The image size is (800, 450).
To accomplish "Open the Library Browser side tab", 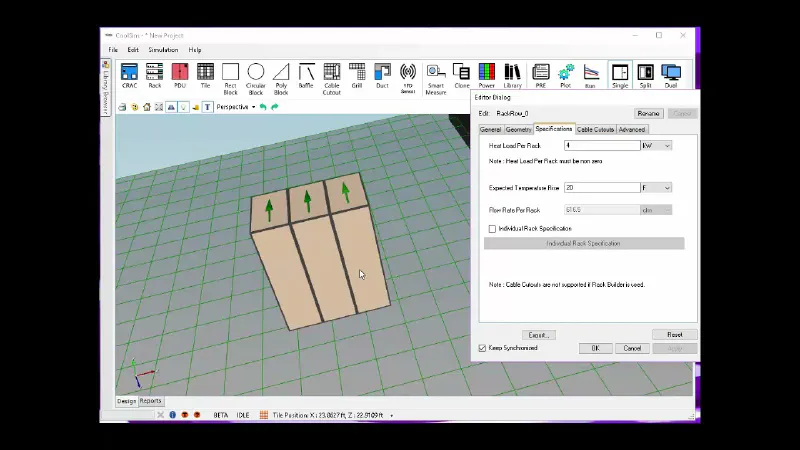I will (105, 88).
